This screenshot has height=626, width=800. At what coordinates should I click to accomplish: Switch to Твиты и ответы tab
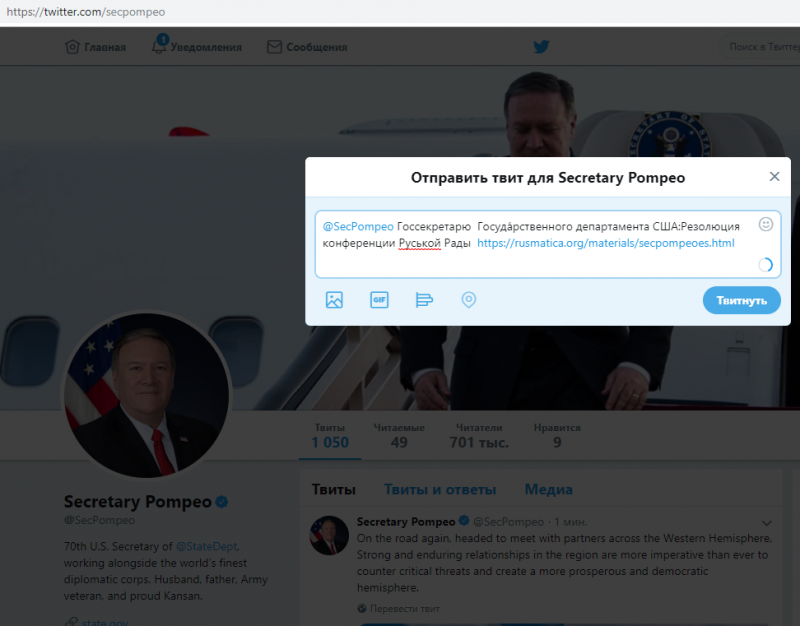click(x=440, y=489)
